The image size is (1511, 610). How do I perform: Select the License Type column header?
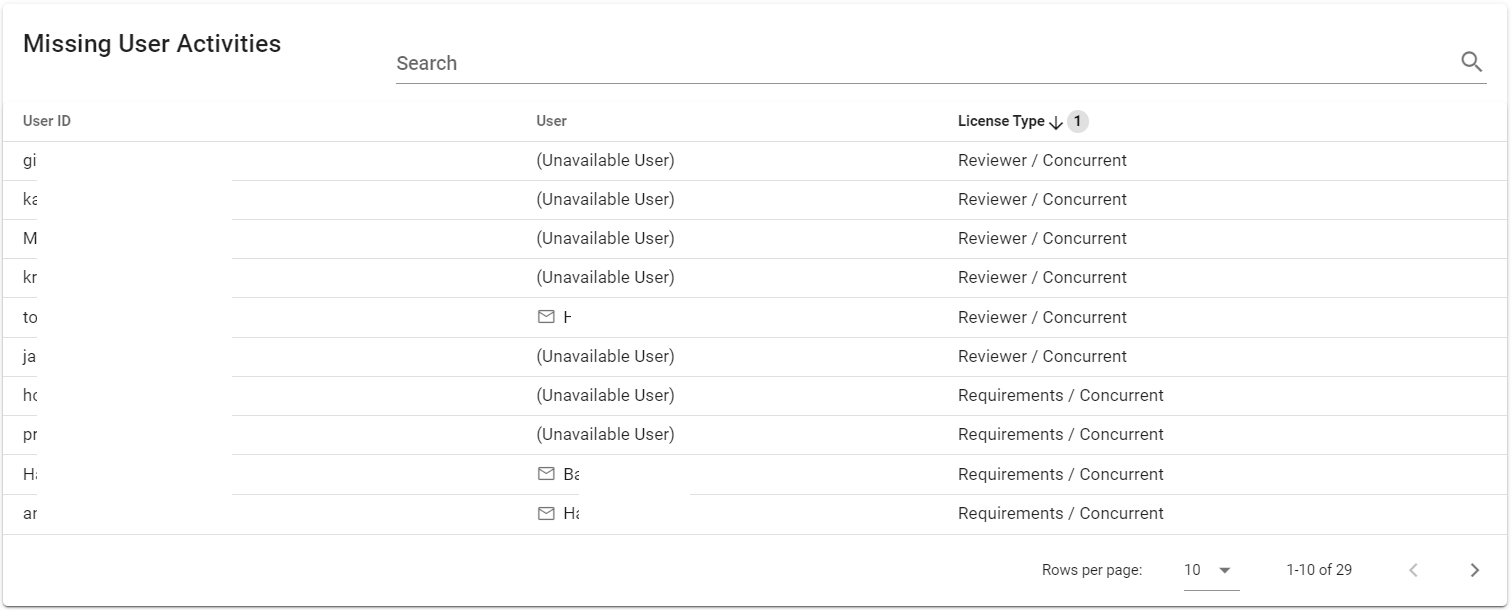[1001, 120]
